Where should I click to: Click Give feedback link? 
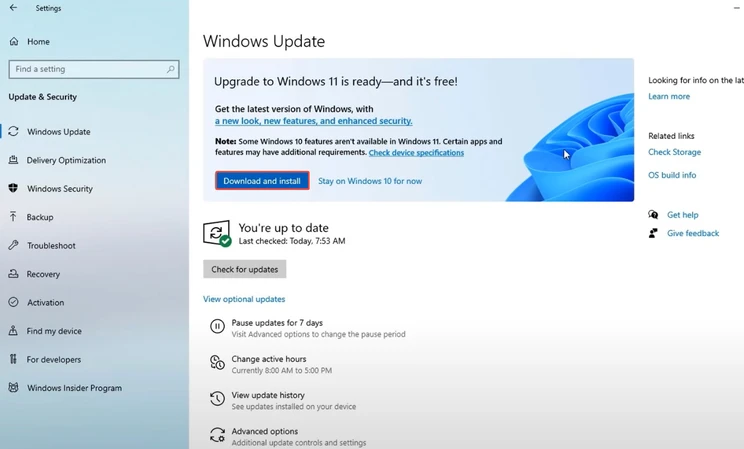pyautogui.click(x=693, y=233)
